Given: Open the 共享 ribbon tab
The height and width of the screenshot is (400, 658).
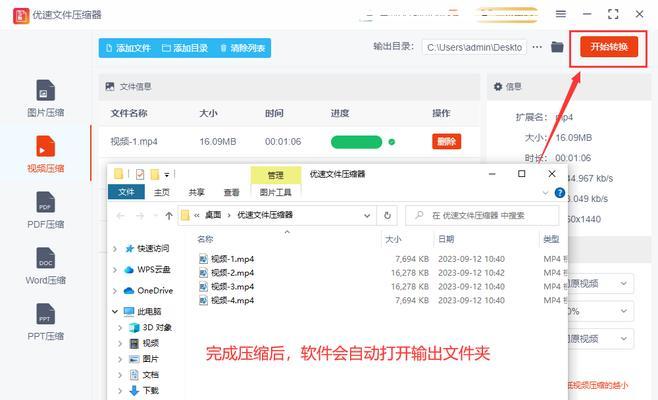Looking at the screenshot, I should (196, 192).
